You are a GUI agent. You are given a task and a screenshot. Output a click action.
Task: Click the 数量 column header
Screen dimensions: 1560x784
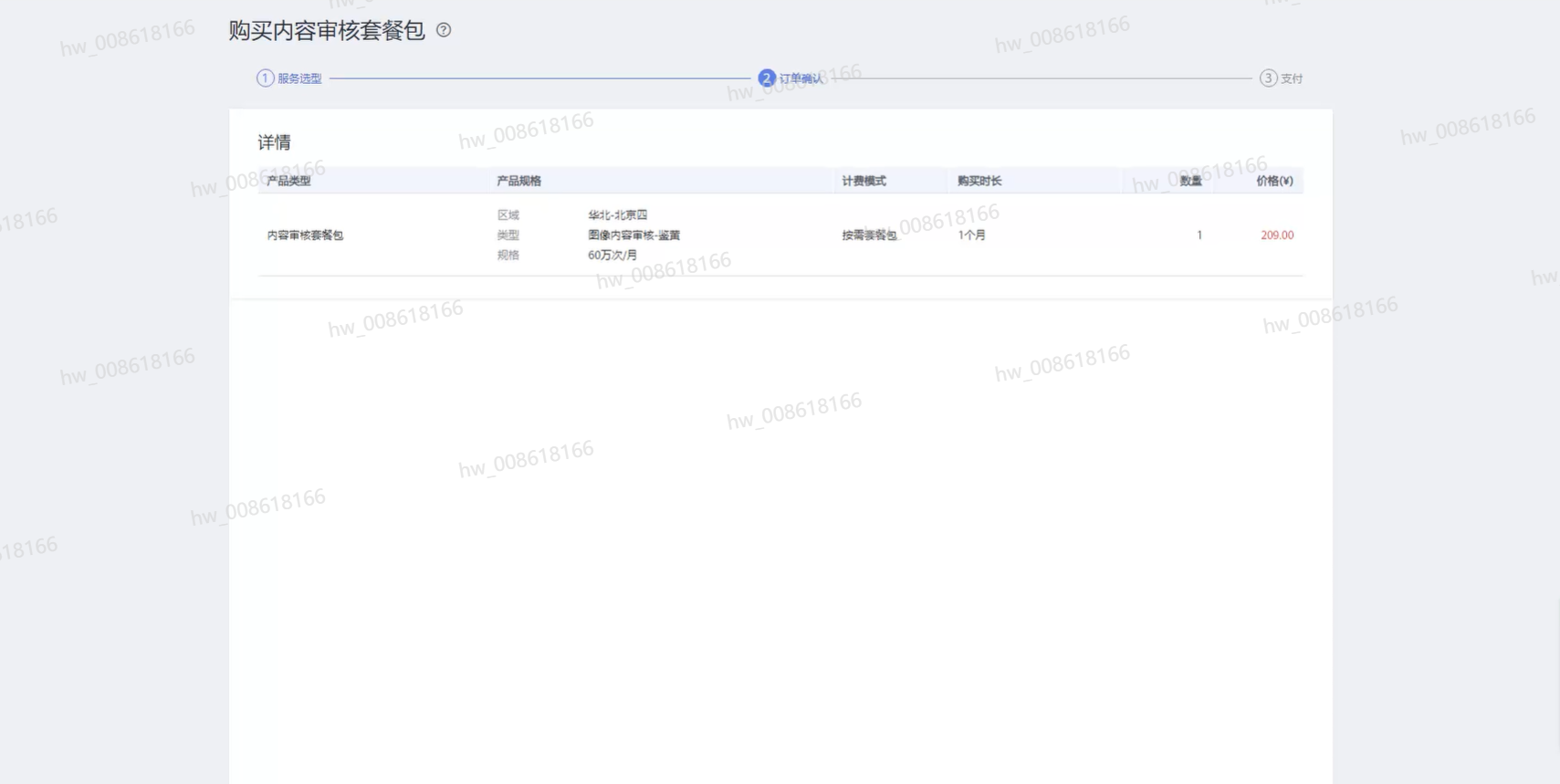1190,181
